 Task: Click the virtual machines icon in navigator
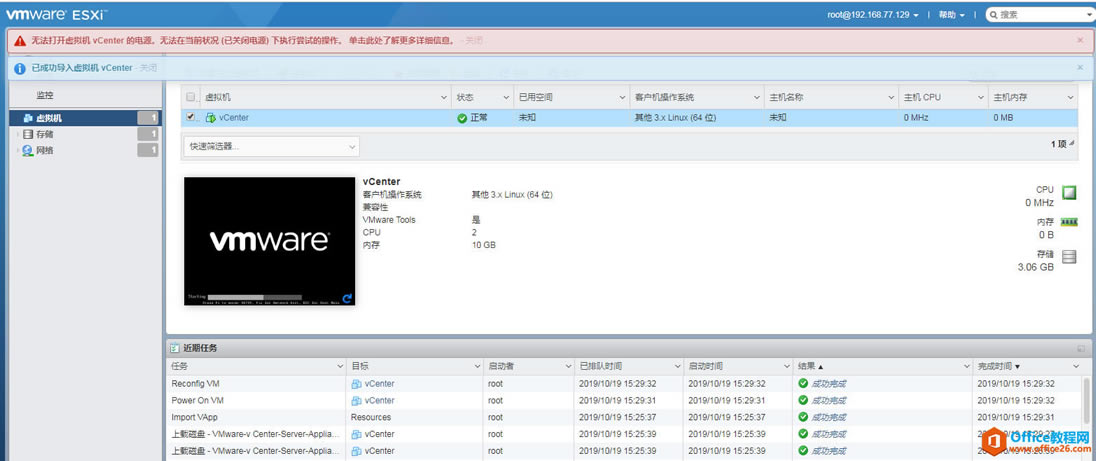tap(28, 118)
